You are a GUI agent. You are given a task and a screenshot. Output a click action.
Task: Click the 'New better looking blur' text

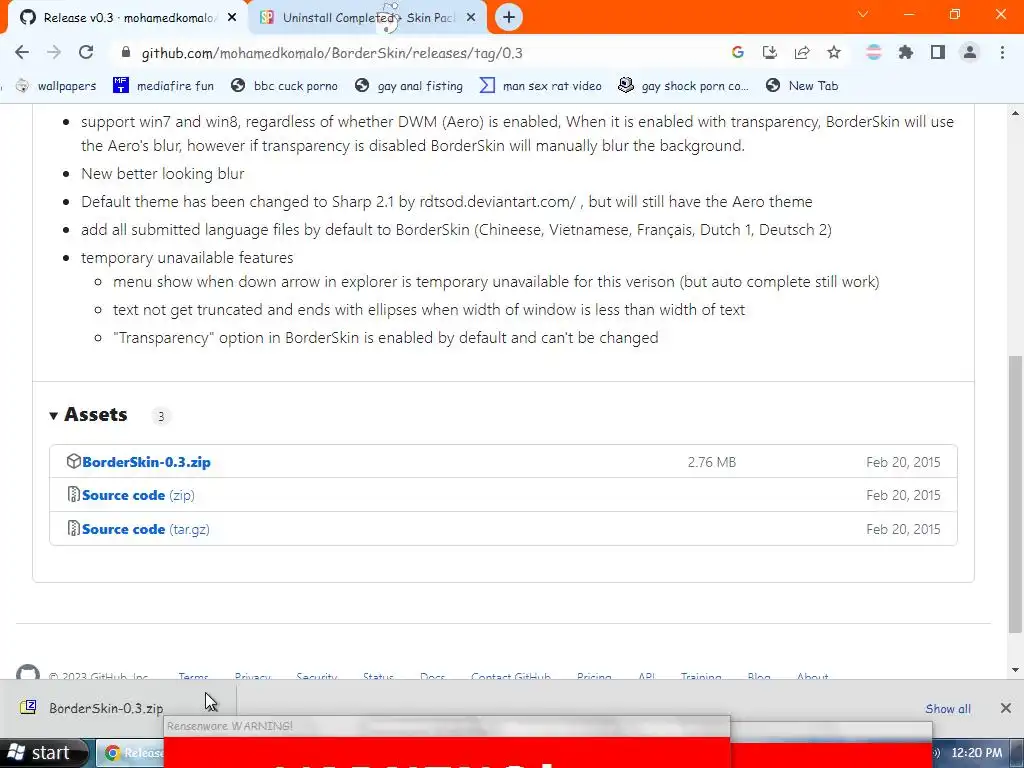[163, 174]
